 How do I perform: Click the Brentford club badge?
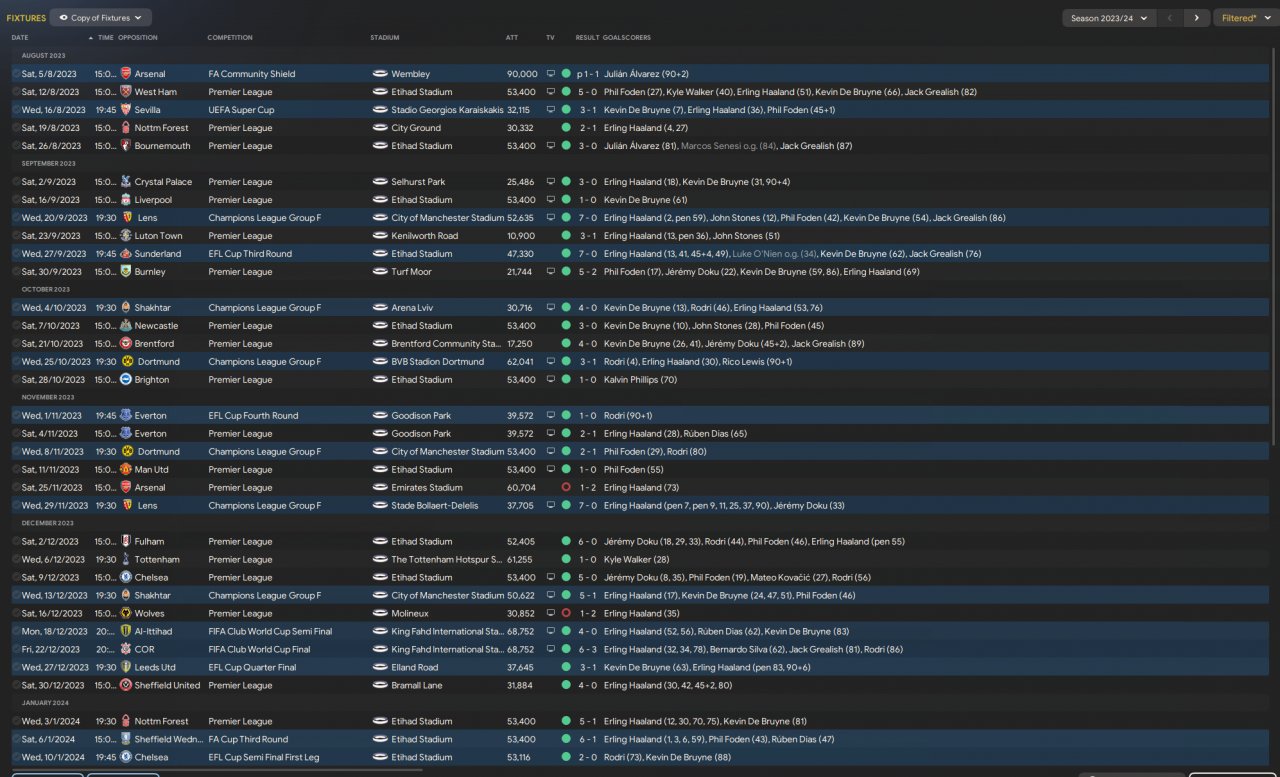[x=125, y=344]
